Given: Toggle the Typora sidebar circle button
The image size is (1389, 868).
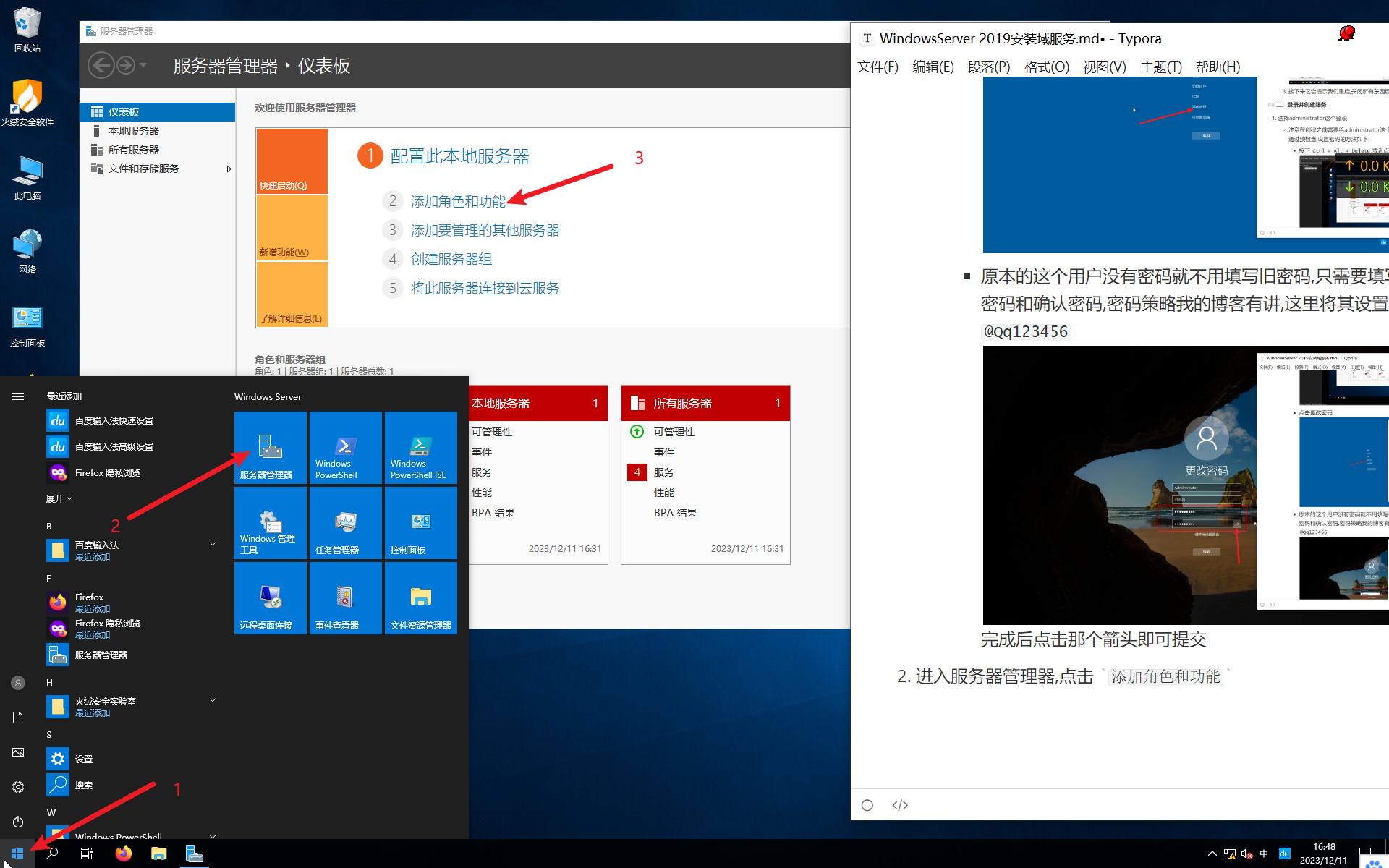Looking at the screenshot, I should (x=867, y=805).
